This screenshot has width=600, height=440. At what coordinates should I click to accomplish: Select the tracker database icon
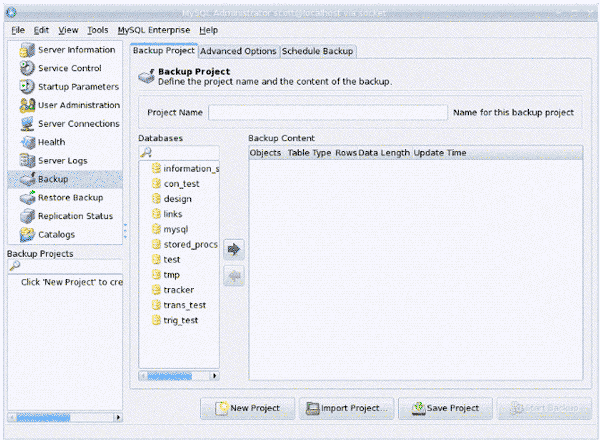pos(156,290)
